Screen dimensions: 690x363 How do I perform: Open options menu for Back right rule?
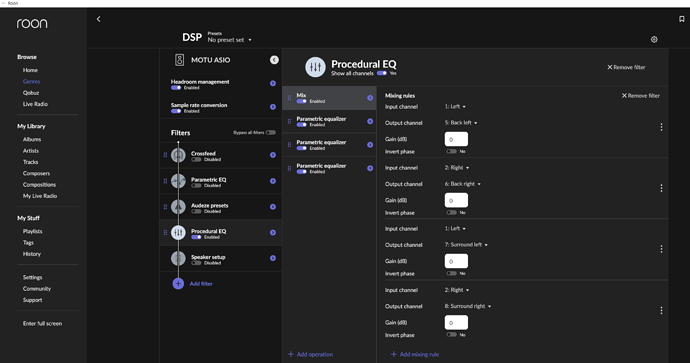click(661, 188)
